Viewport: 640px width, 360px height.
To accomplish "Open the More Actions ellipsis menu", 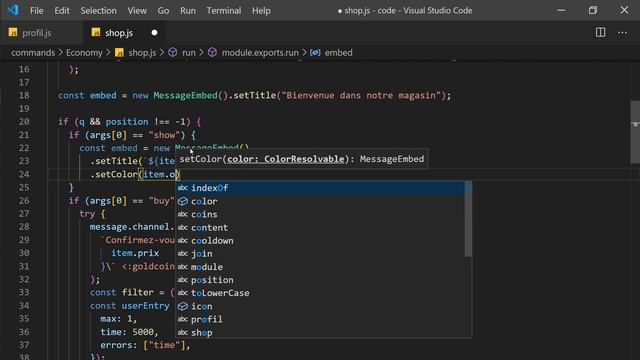I will [622, 32].
